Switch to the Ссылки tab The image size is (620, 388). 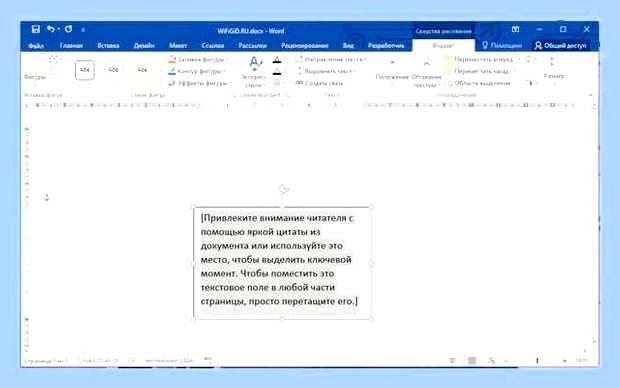pyautogui.click(x=213, y=46)
